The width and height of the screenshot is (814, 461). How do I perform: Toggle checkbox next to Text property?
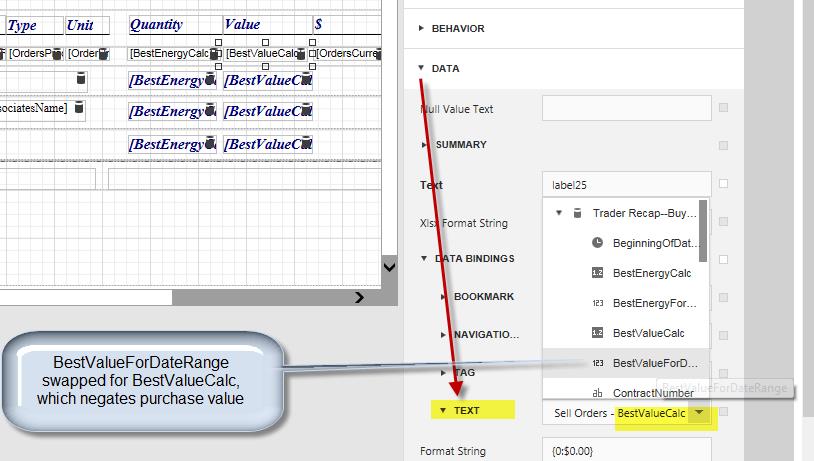click(x=722, y=184)
